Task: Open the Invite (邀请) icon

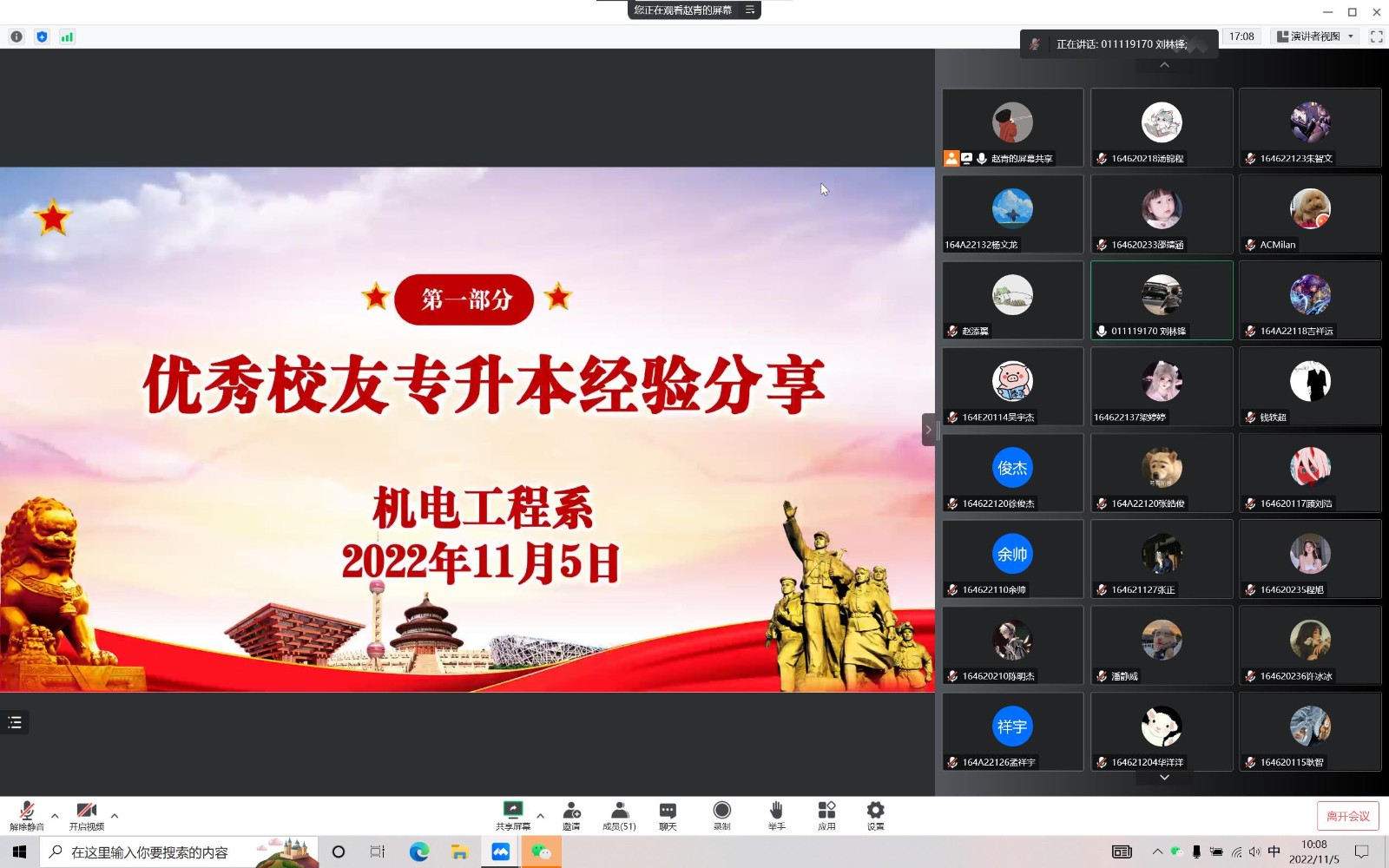Action: 571,815
